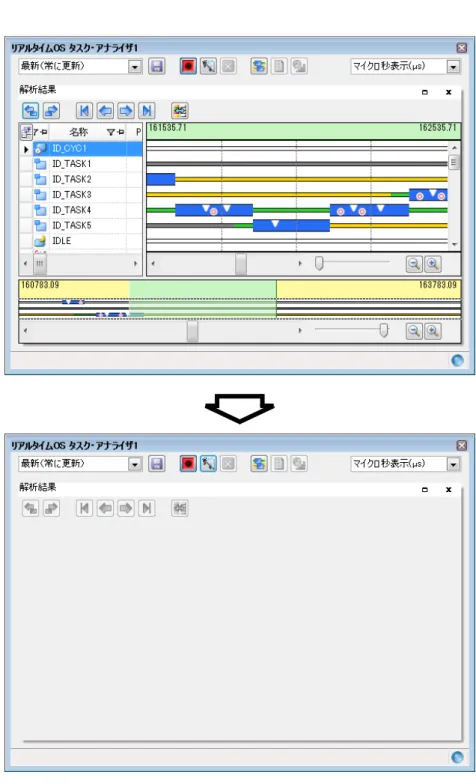Screen dimensions: 476x784
Task: Click the document list icon in the upper window
Action: 279,66
